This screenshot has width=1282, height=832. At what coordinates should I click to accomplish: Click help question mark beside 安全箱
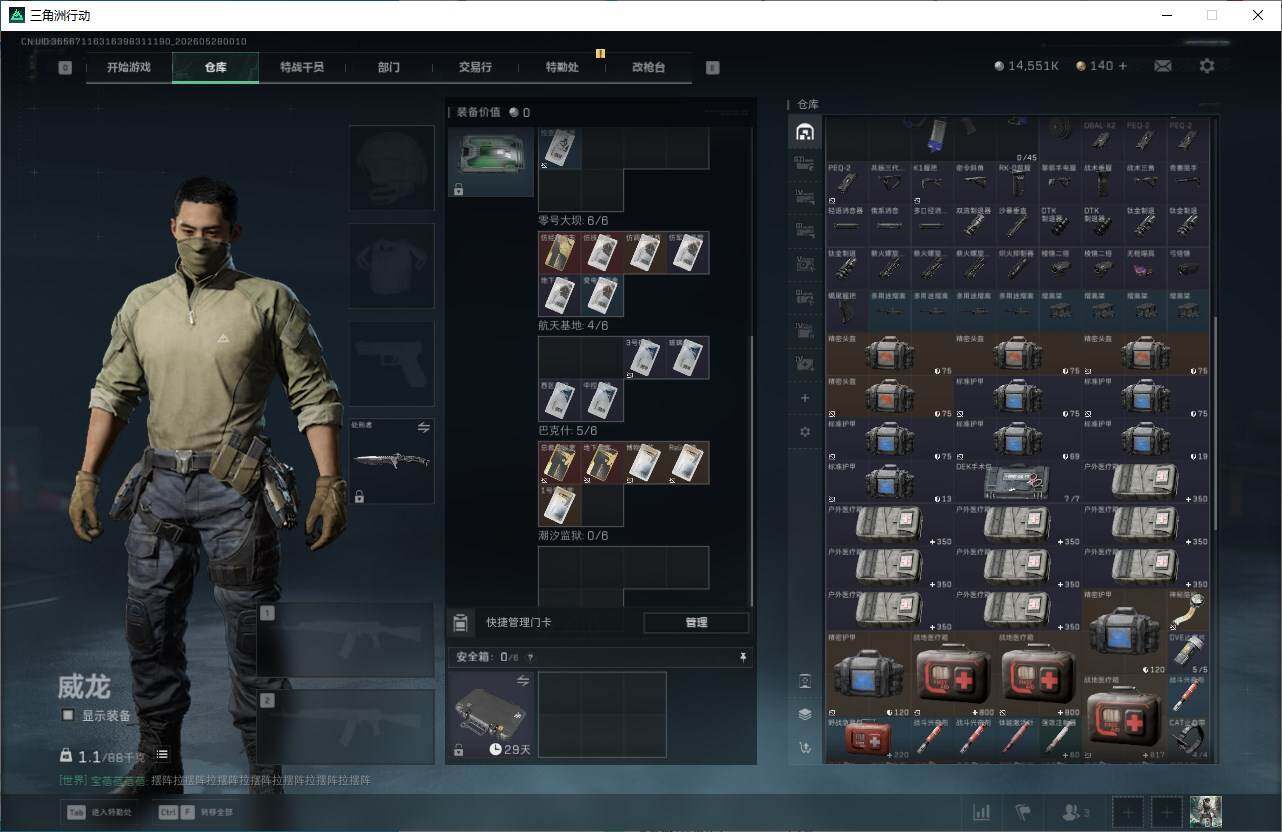[530, 658]
